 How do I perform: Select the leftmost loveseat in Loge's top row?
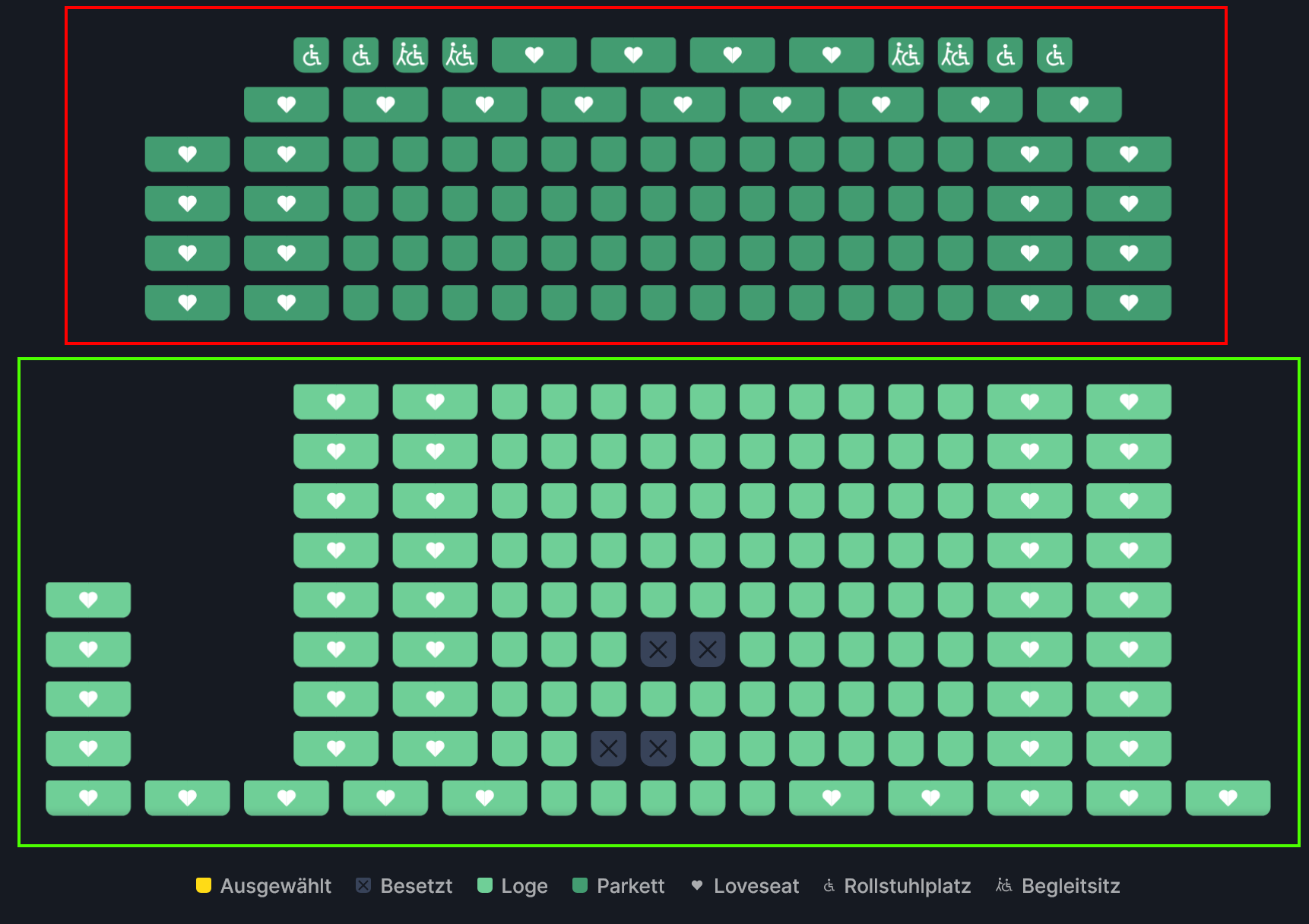(x=336, y=402)
